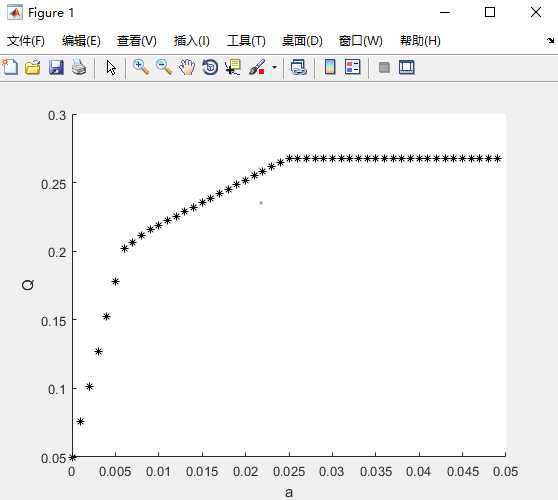Open a file with the folder icon
The image size is (558, 500).
tap(32, 67)
